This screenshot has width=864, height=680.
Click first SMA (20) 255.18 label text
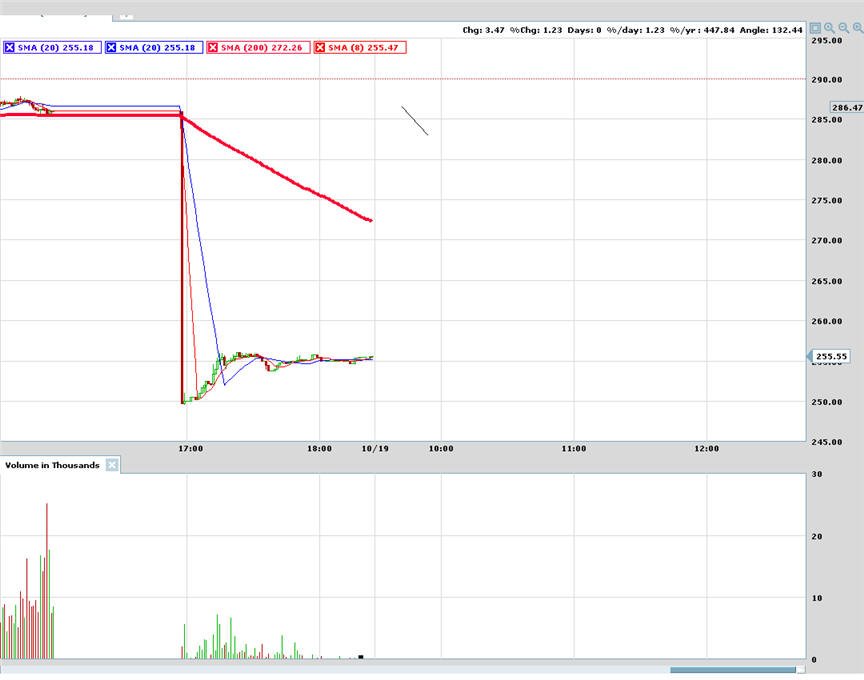pyautogui.click(x=56, y=48)
